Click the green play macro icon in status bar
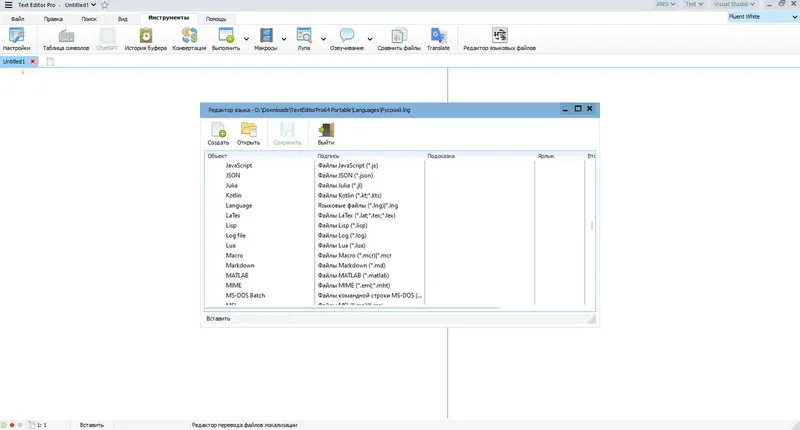The width and height of the screenshot is (800, 430). click(4, 425)
